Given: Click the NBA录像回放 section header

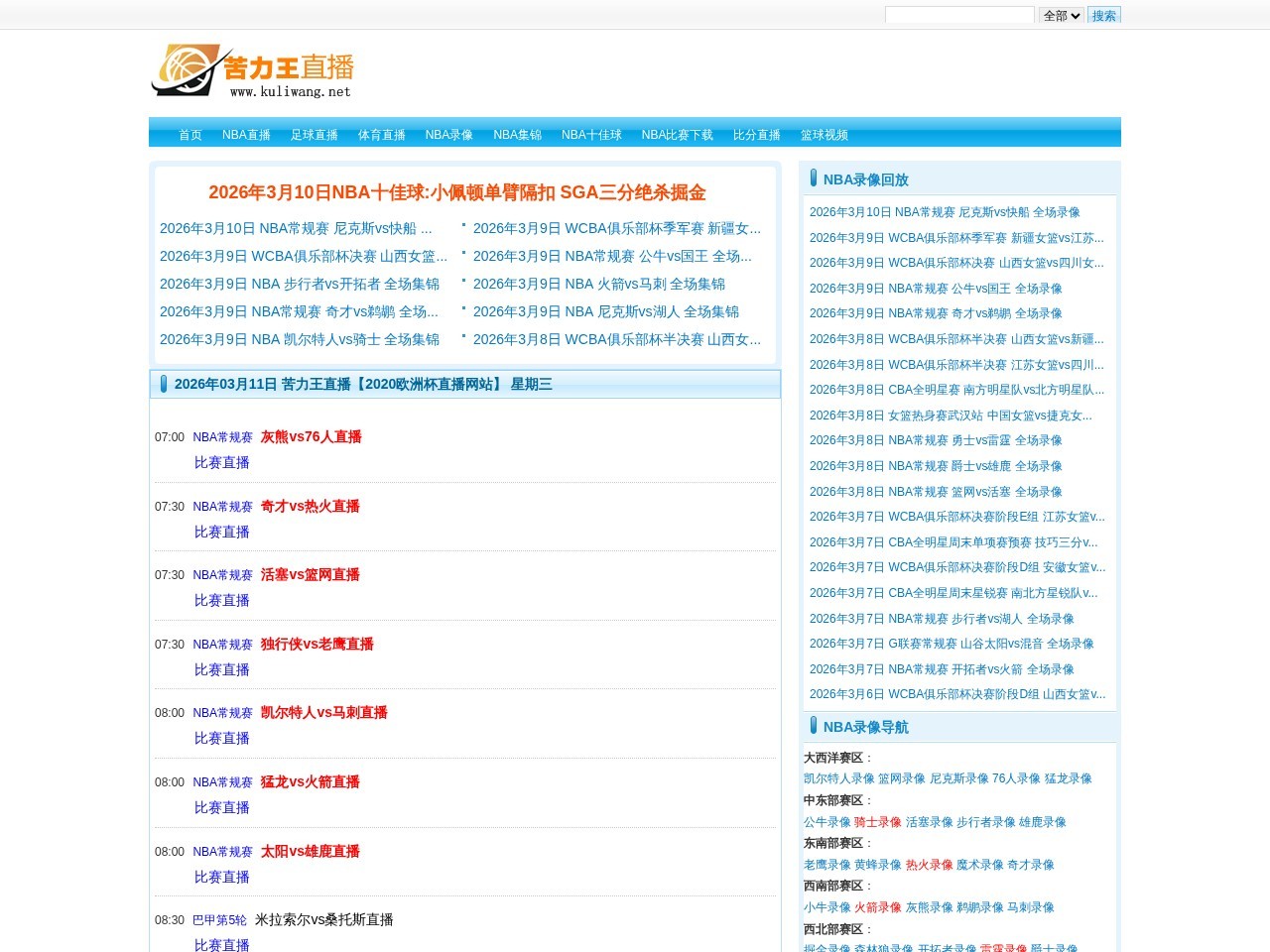Looking at the screenshot, I should click(865, 179).
